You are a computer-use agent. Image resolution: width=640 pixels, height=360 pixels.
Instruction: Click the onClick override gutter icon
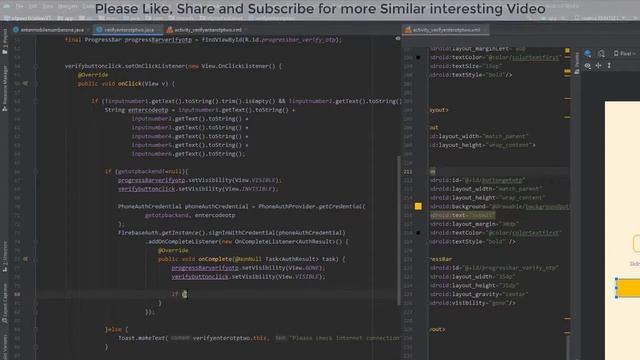point(25,83)
